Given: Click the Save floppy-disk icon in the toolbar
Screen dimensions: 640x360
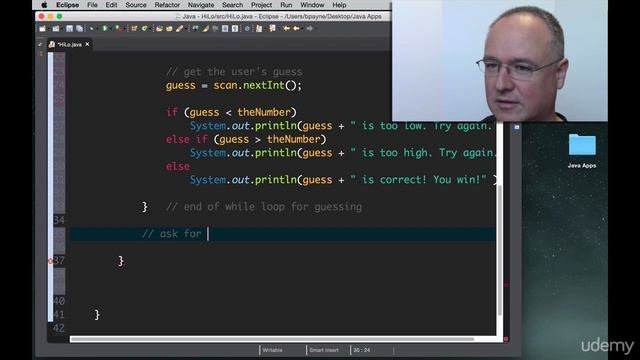Looking at the screenshot, I should click(69, 29).
